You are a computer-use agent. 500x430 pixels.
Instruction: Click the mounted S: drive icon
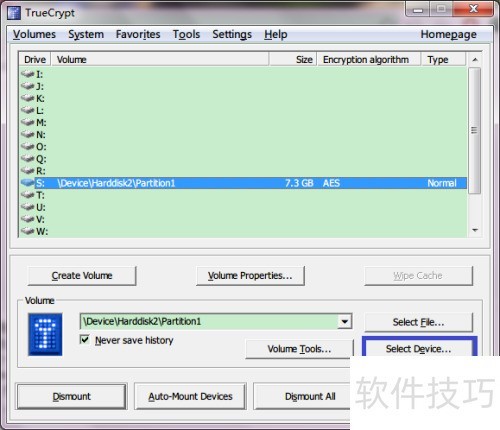(x=28, y=182)
